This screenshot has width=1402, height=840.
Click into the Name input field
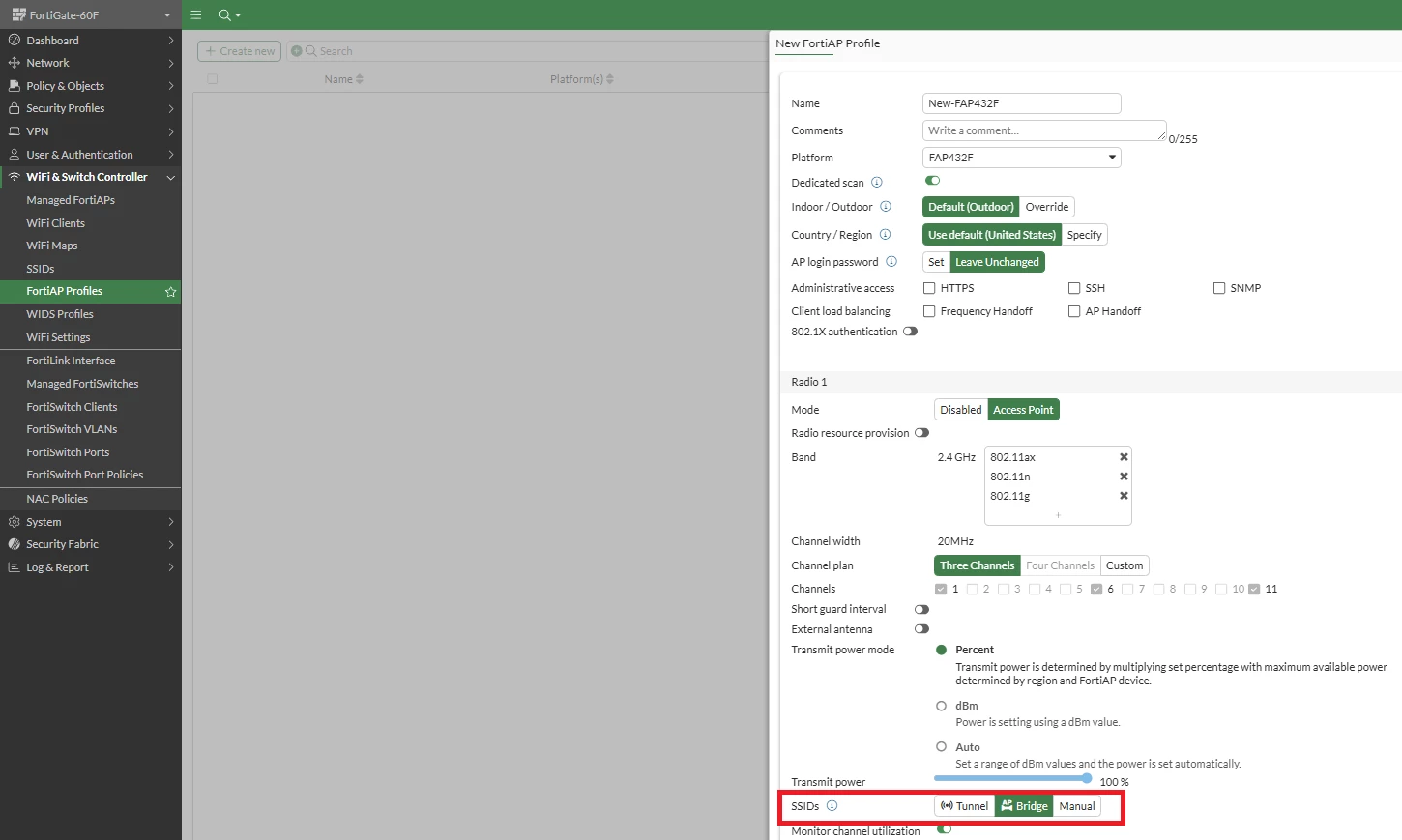pyautogui.click(x=1022, y=103)
